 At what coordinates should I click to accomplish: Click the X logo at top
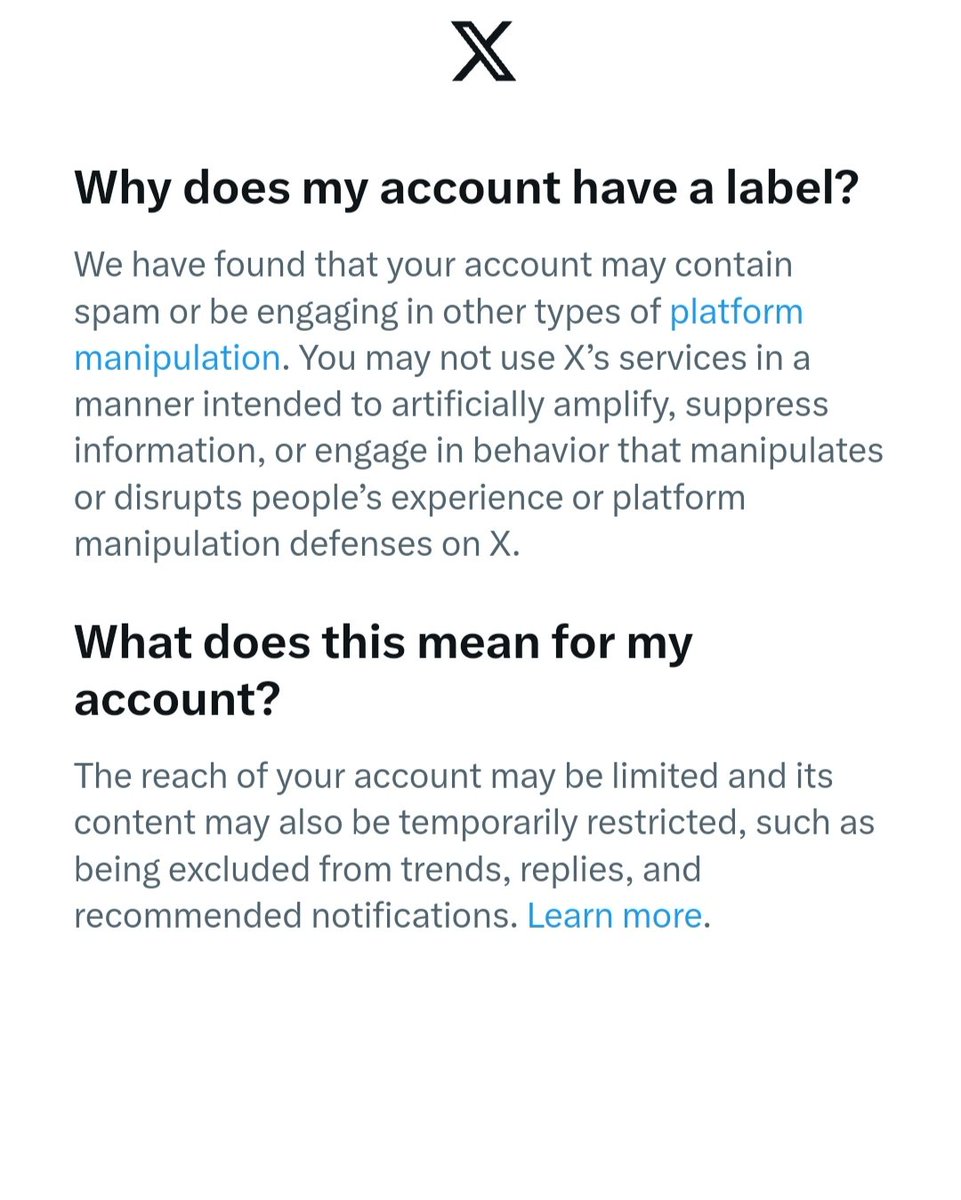483,52
